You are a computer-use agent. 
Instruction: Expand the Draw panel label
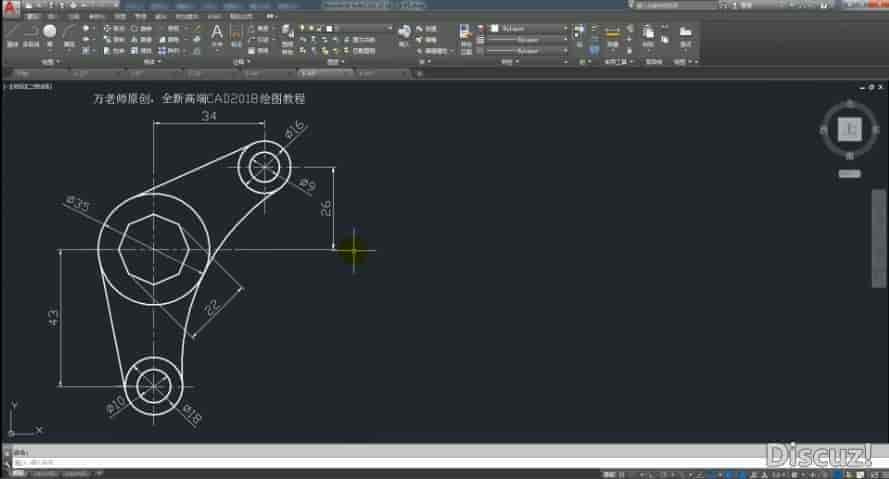tap(50, 61)
